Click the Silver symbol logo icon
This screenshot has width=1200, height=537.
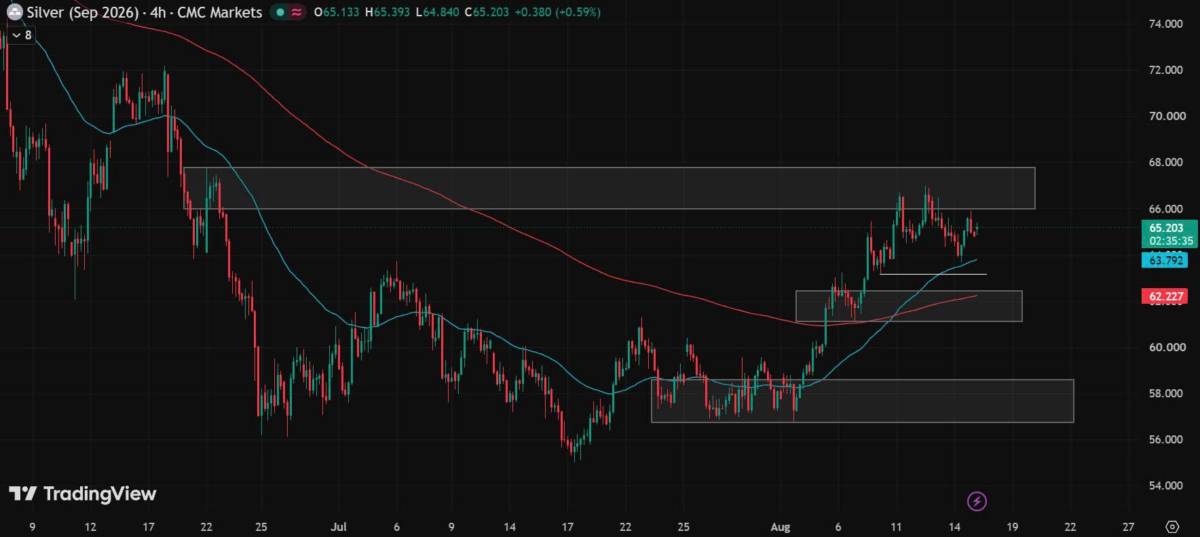tap(15, 12)
